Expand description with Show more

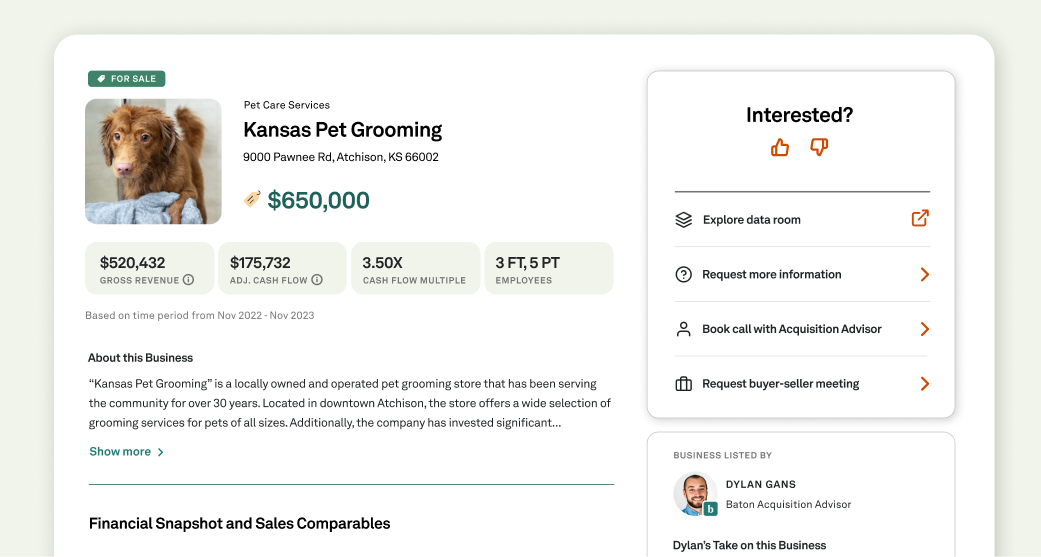[126, 452]
